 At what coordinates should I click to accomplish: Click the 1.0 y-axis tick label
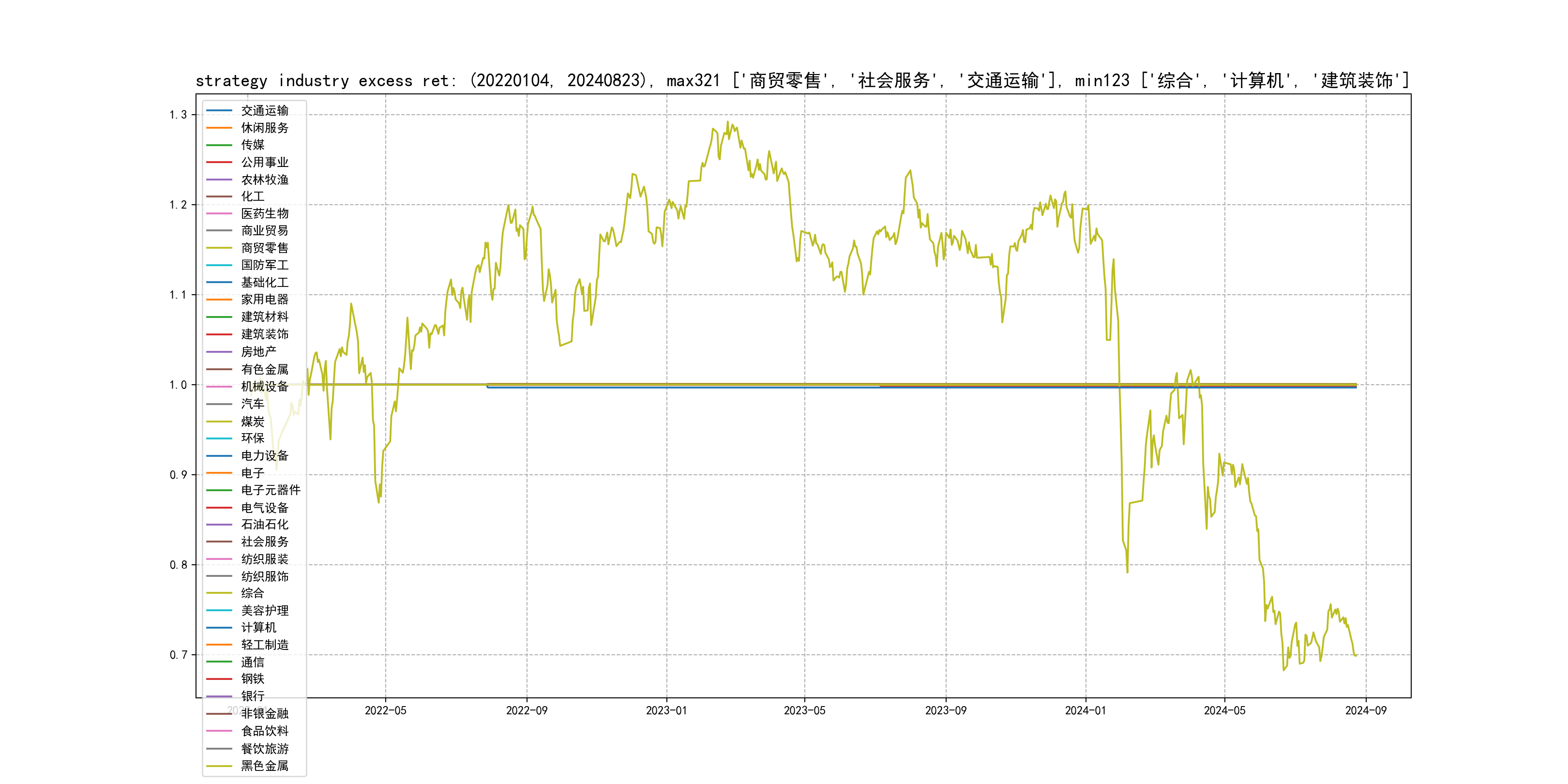click(x=179, y=385)
